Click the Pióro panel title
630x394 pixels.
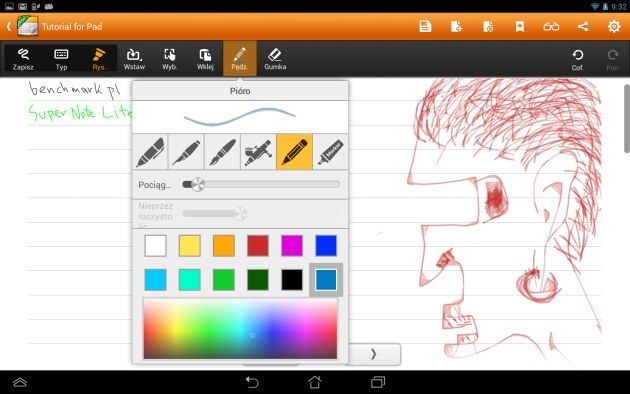[x=240, y=91]
